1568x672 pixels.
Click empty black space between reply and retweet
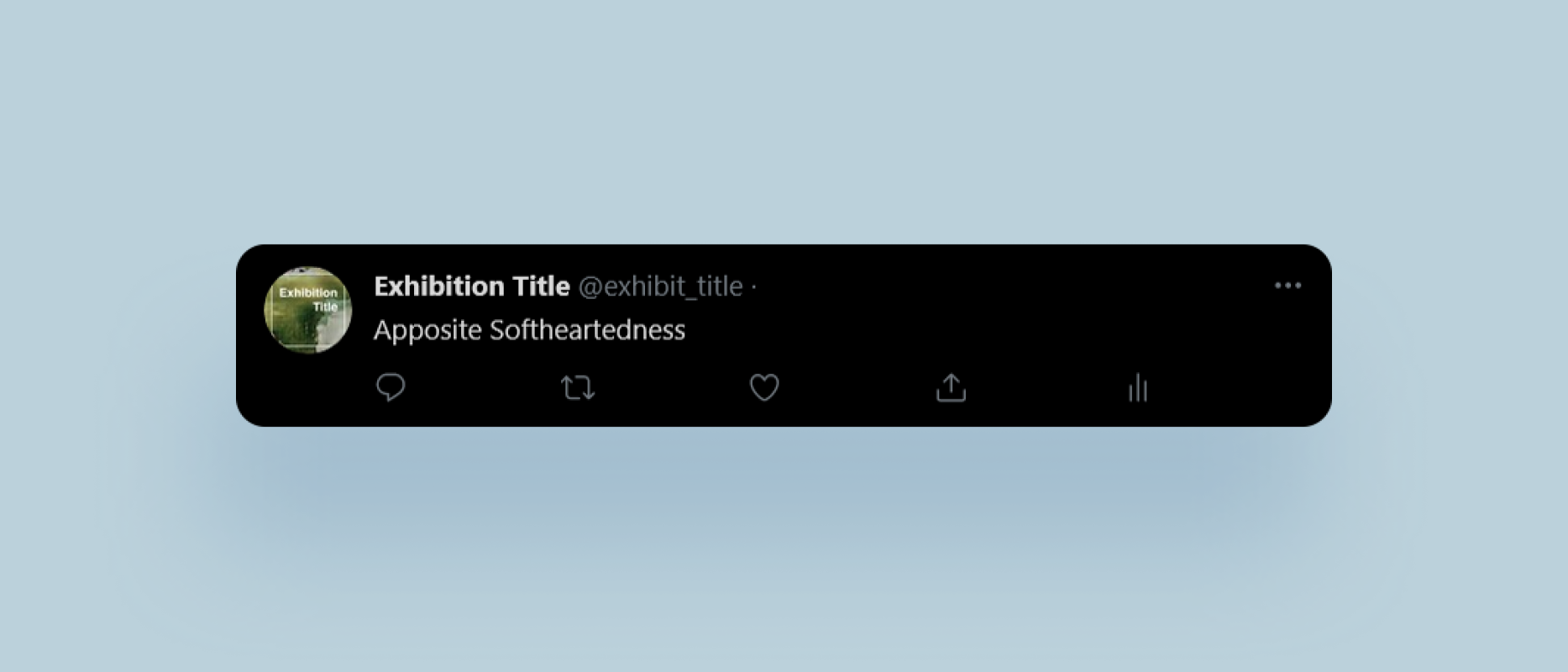tap(484, 388)
